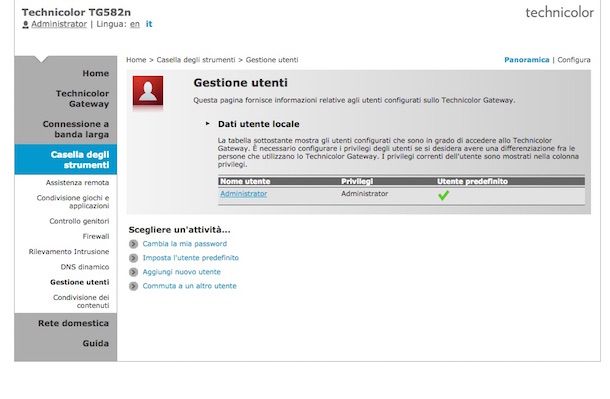Open the Rete domestica menu
The width and height of the screenshot is (610, 399).
click(x=73, y=323)
